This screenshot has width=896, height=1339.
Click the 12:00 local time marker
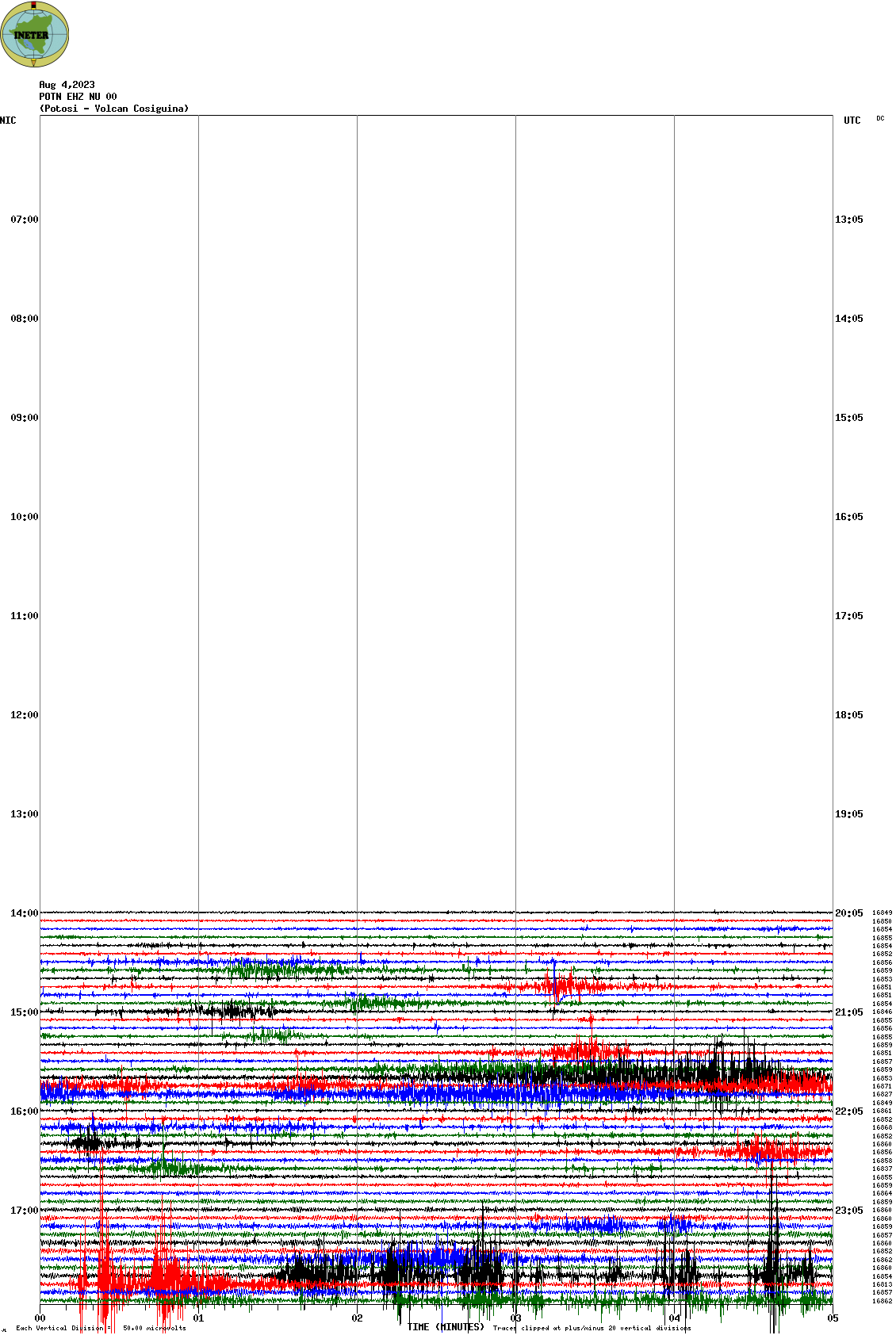[x=24, y=715]
